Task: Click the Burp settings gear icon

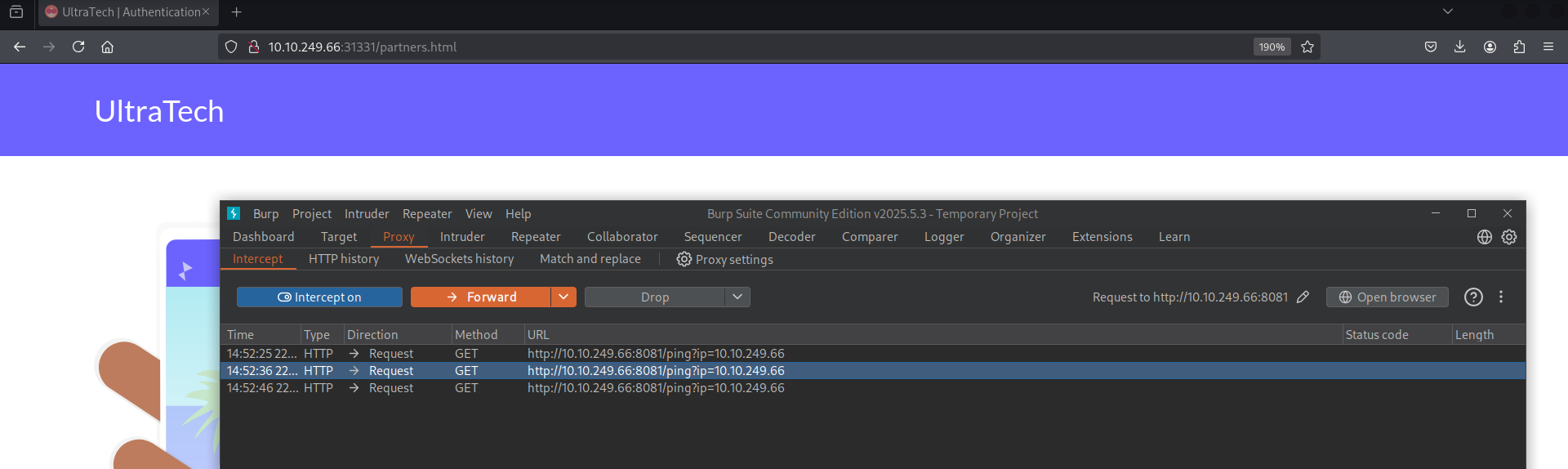Action: point(1509,237)
